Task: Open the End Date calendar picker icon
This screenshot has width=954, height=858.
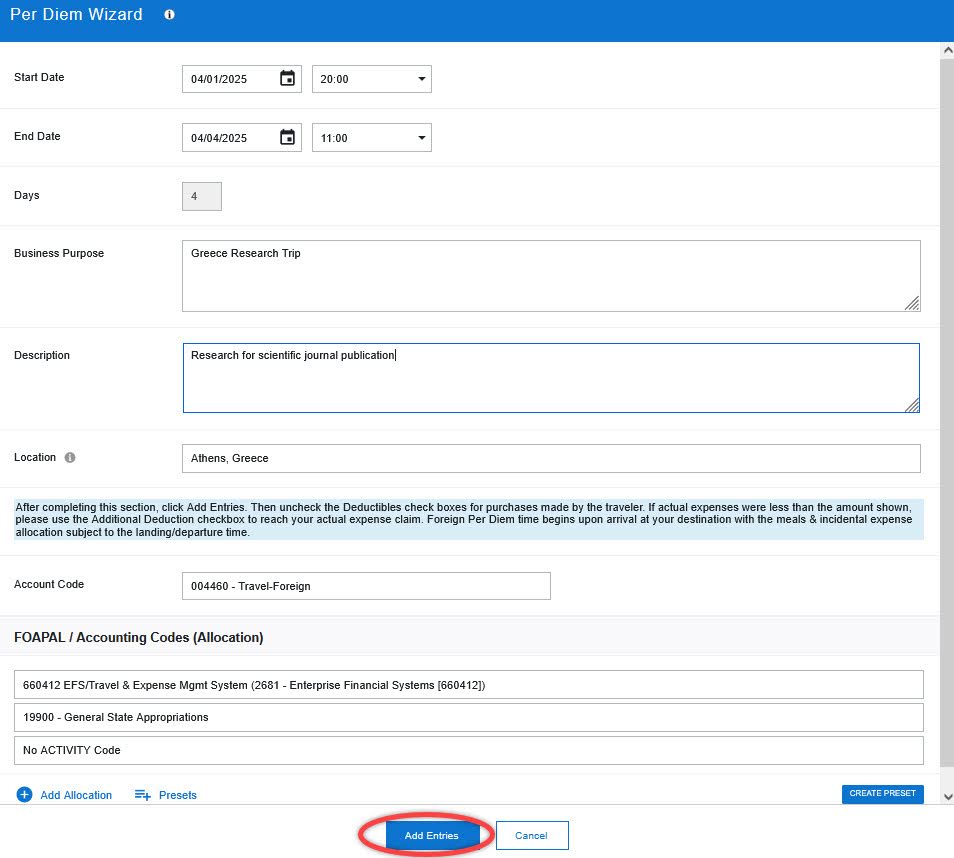Action: (287, 138)
